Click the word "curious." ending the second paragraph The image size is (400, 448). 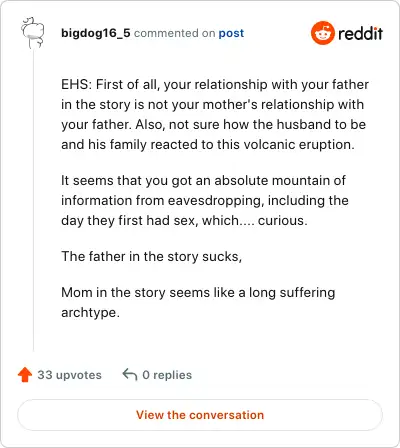(x=283, y=220)
